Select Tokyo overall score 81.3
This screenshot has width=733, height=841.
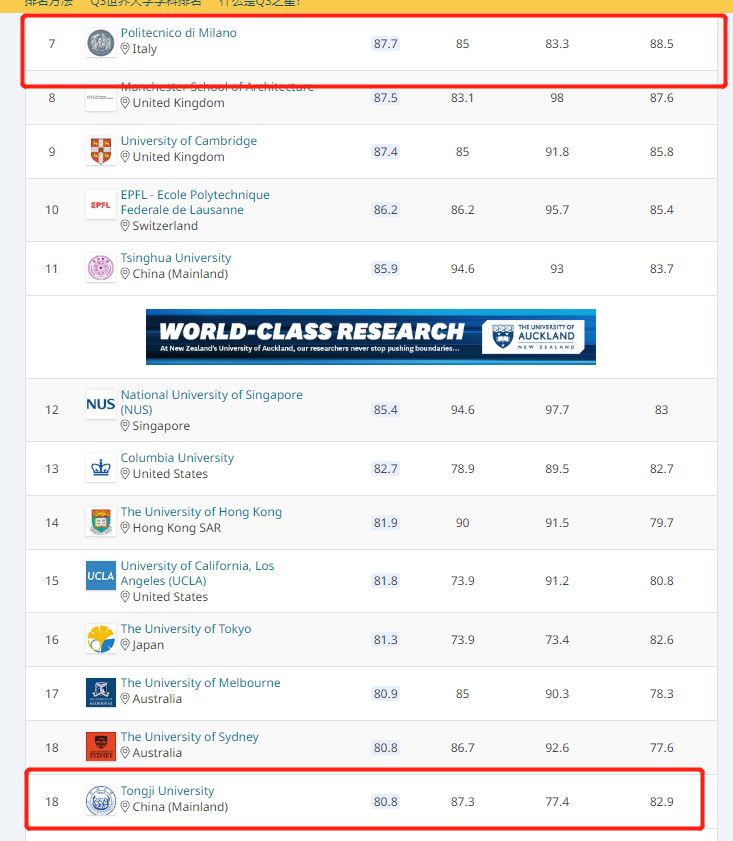[x=386, y=640]
